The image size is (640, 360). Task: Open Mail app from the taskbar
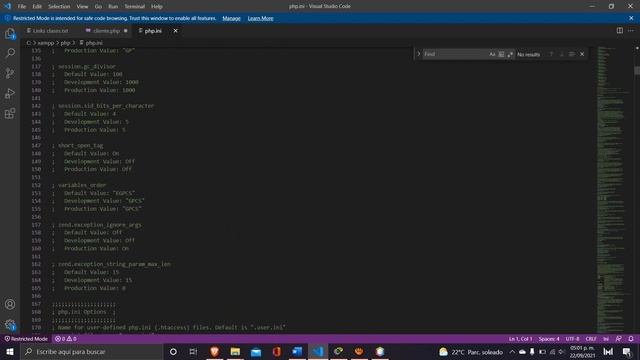(x=256, y=351)
